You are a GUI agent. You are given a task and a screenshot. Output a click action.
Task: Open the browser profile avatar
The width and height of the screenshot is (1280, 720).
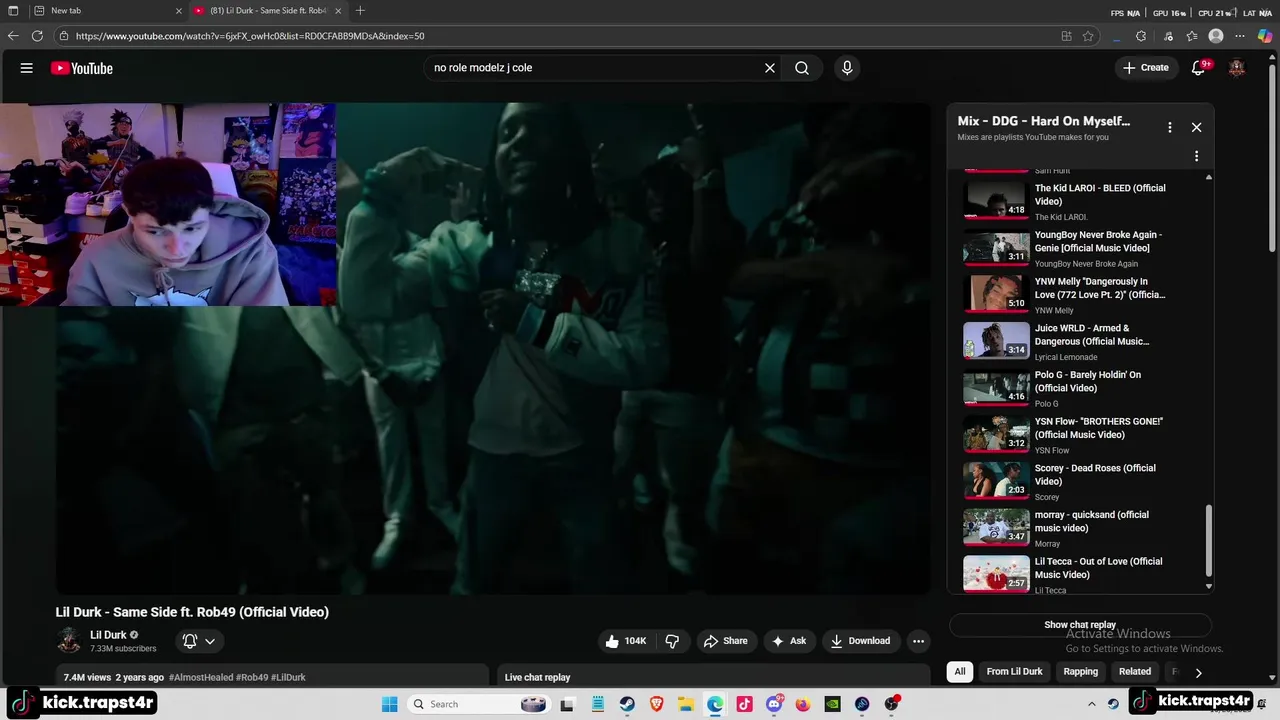1216,36
